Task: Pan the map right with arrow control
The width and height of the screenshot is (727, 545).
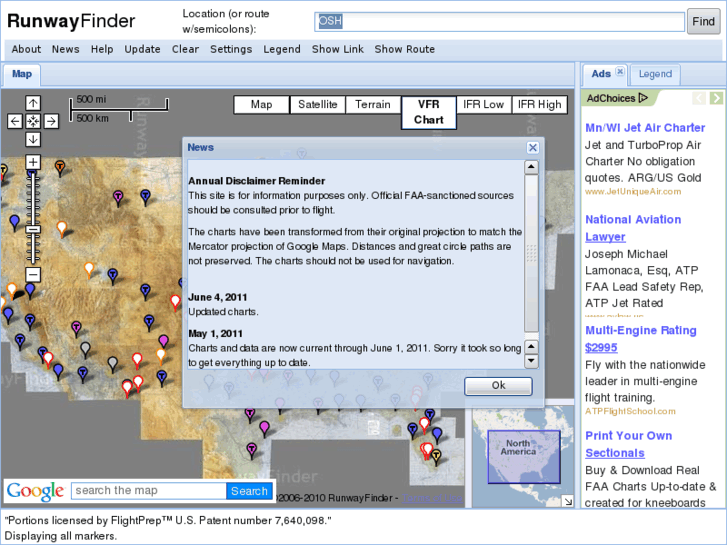Action: (51, 121)
